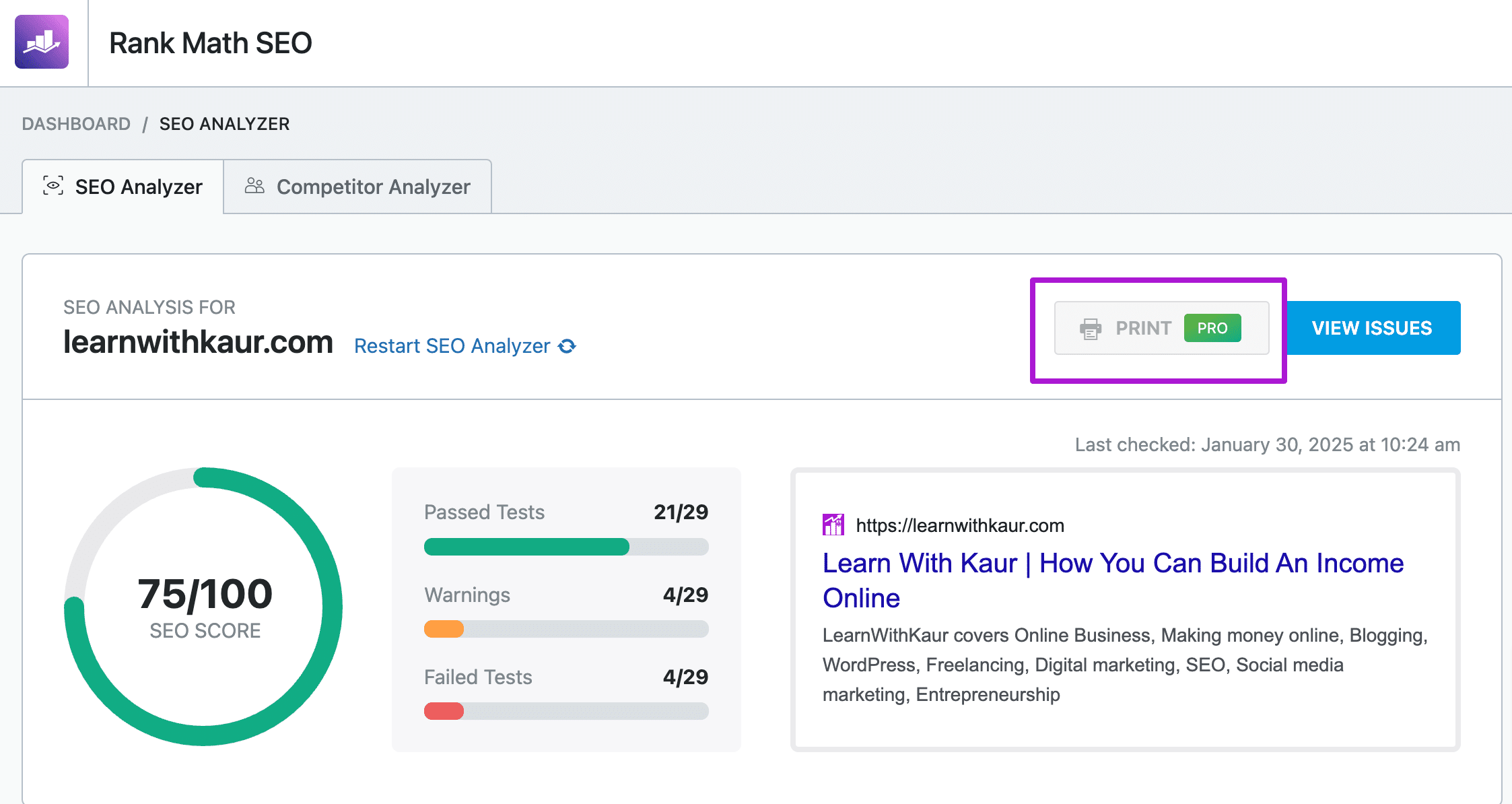Click the learnwithkaur favicon in preview
The height and width of the screenshot is (804, 1512).
coord(833,525)
